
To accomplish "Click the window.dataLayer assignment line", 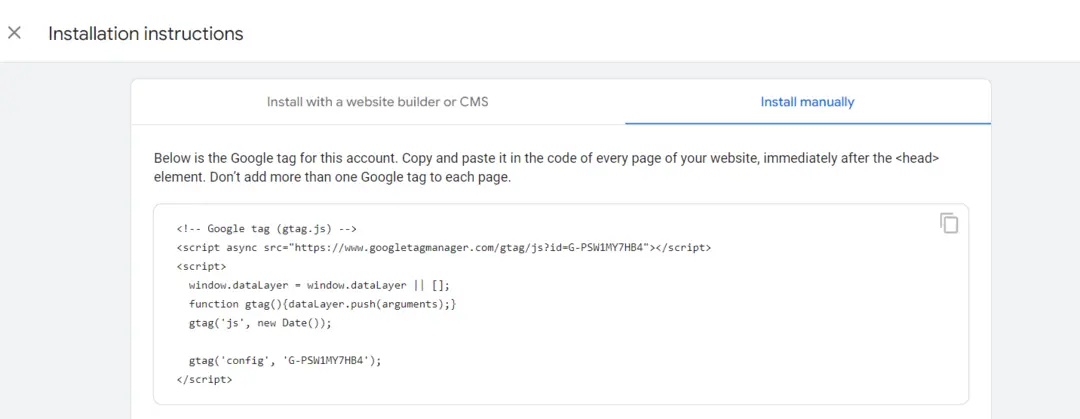I will click(x=319, y=285).
